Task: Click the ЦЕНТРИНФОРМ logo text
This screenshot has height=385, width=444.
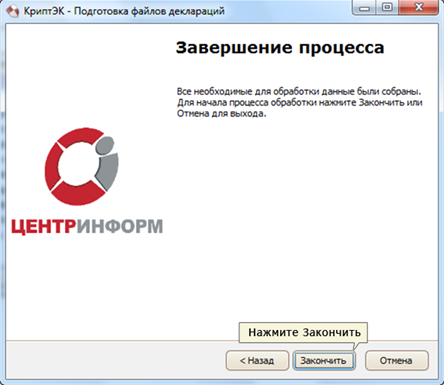Action: [87, 227]
